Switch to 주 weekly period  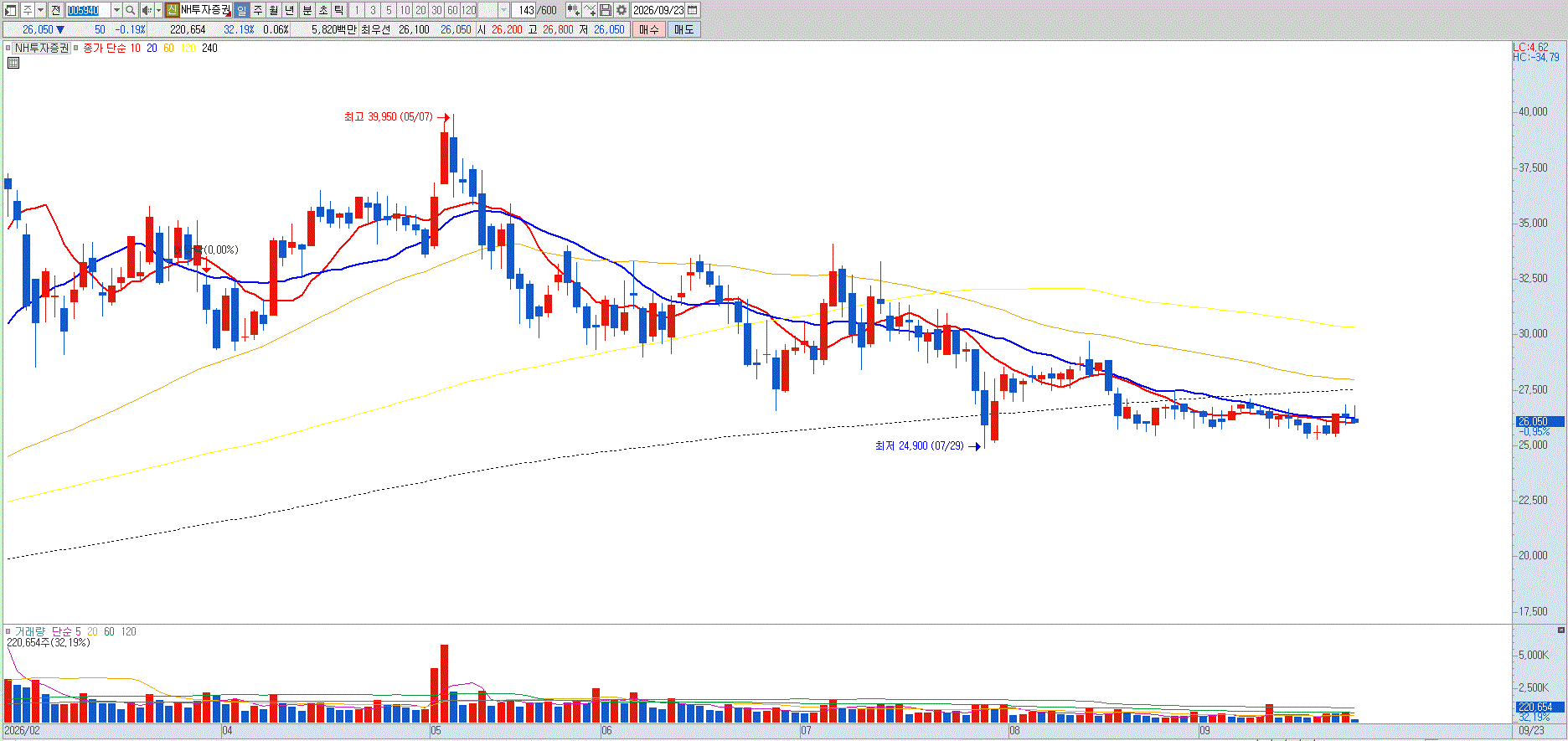[x=257, y=10]
